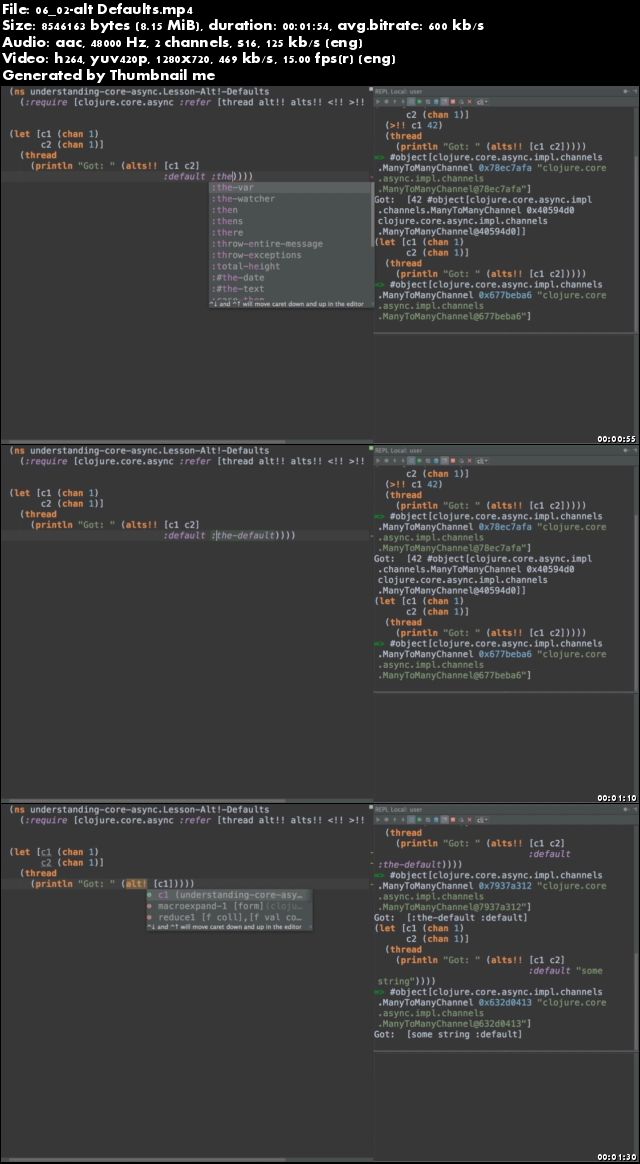This screenshot has height=1164, width=640.
Task: Click the green dot icon beside c1 suggestion
Action: [150, 895]
